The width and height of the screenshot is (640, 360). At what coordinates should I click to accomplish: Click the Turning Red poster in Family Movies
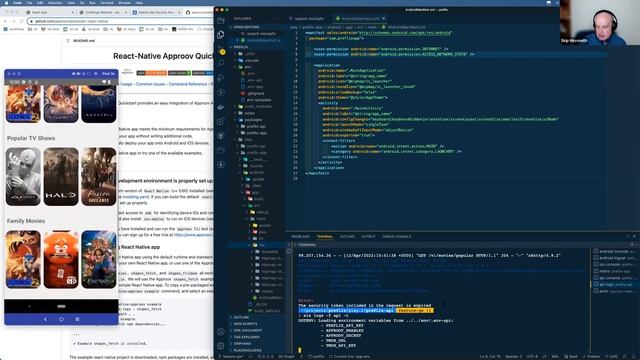61,259
